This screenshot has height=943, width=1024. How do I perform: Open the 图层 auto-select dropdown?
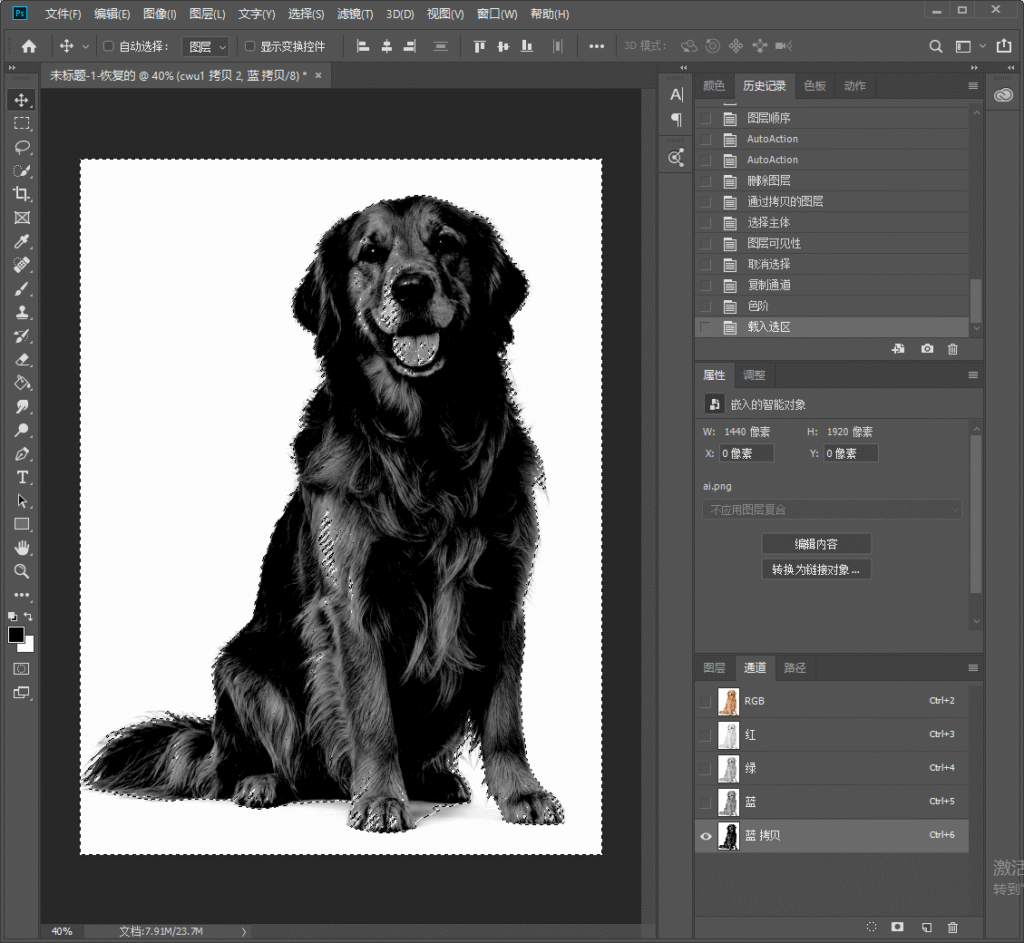point(206,46)
